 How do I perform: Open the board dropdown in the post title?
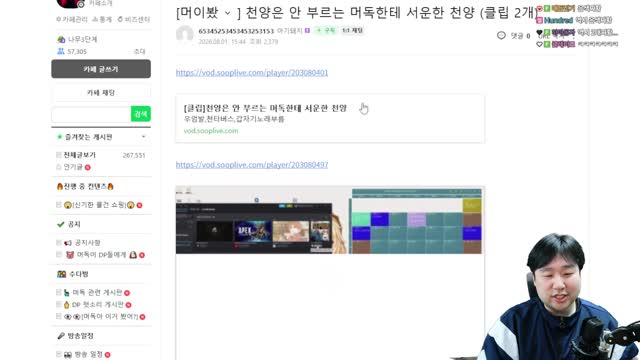(228, 13)
